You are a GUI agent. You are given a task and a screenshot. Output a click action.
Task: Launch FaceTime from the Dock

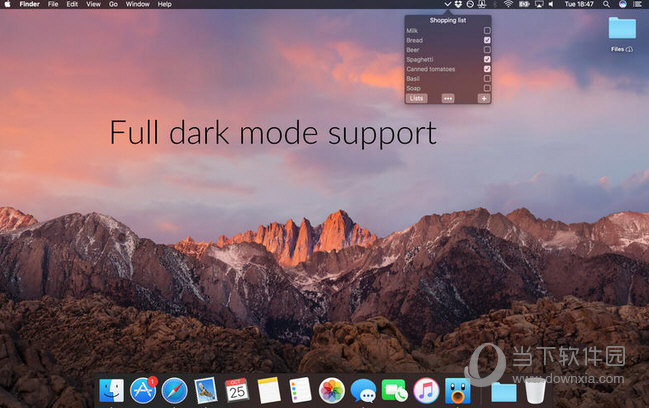[394, 390]
